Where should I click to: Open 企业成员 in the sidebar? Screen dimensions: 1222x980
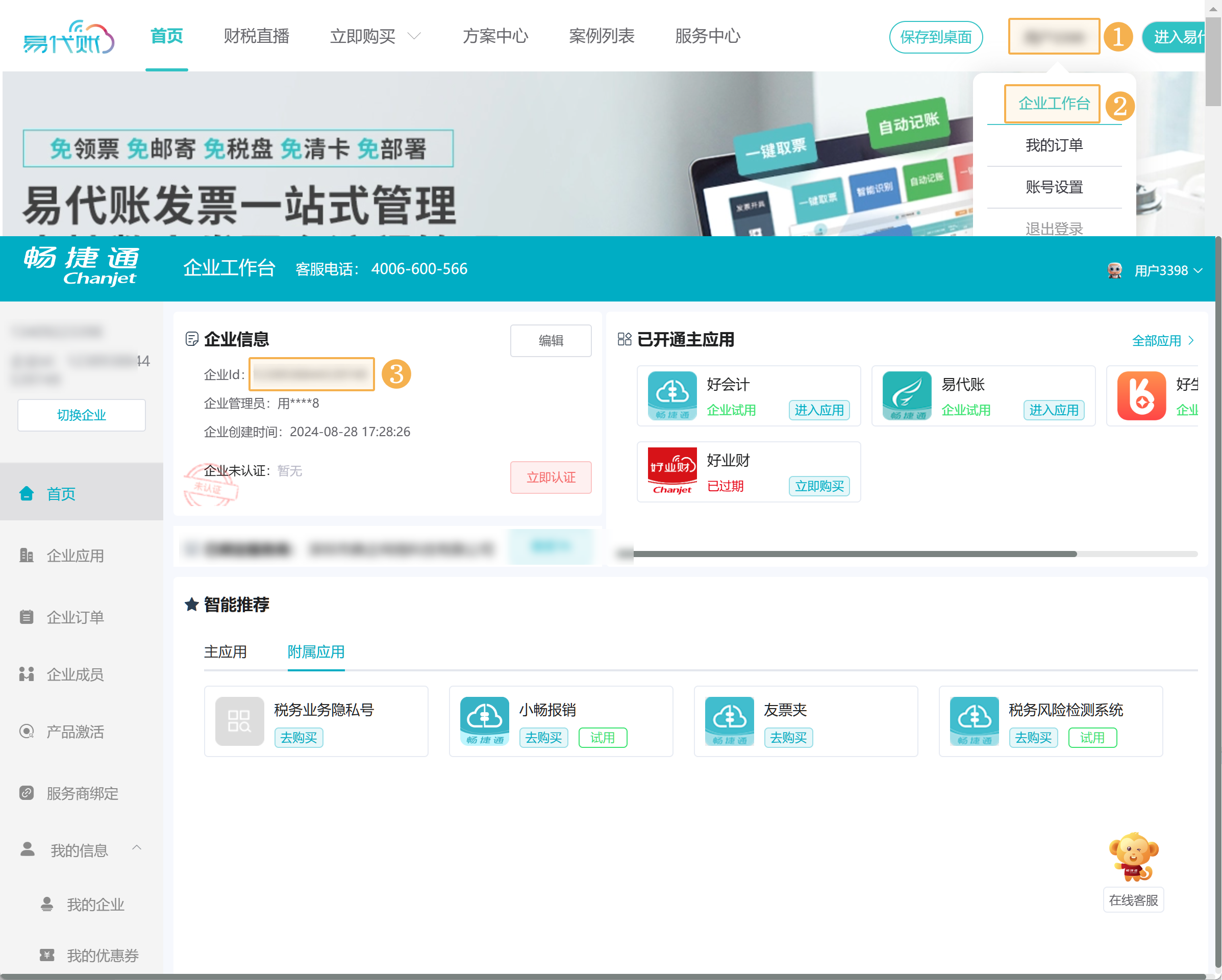tap(75, 674)
